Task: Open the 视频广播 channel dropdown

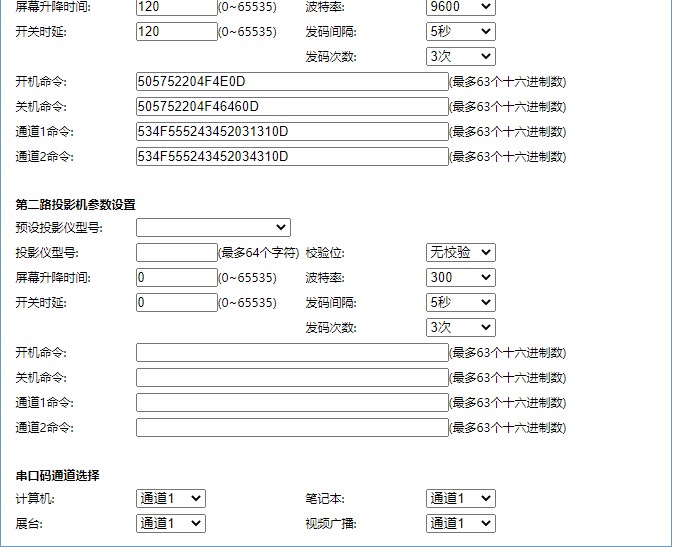Action: coord(460,523)
